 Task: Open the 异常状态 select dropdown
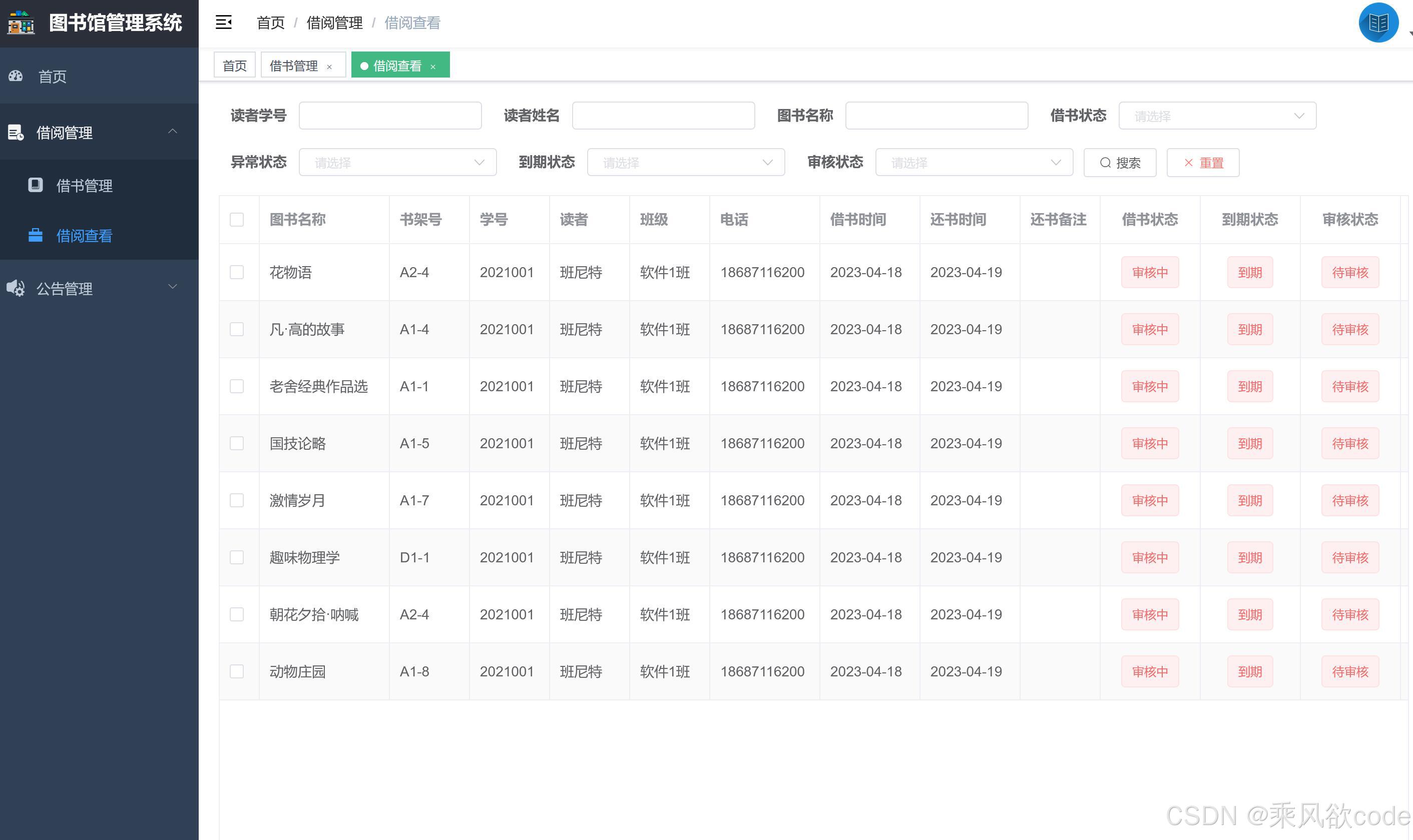[397, 163]
